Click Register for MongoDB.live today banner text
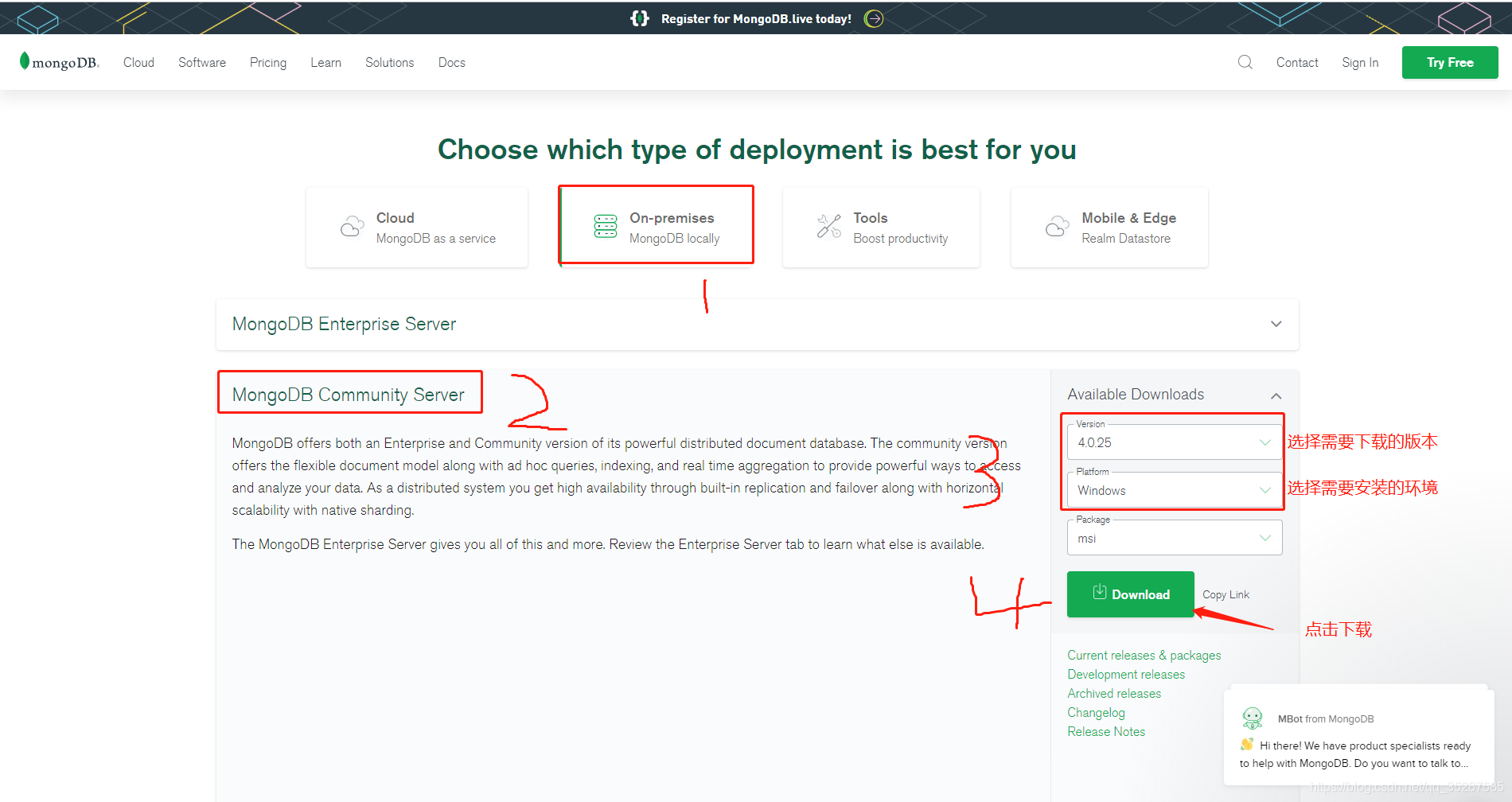1512x802 pixels. [x=756, y=18]
